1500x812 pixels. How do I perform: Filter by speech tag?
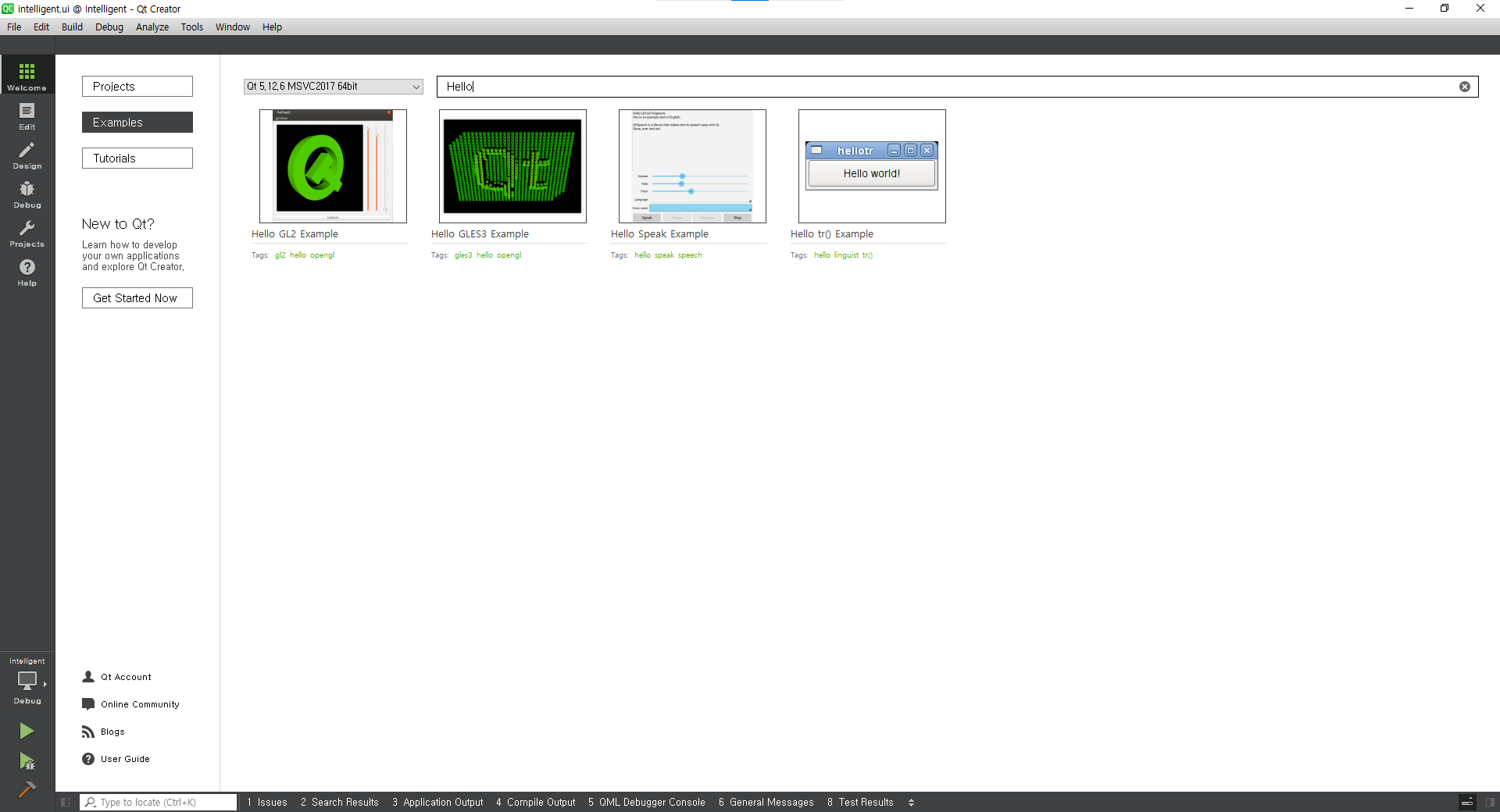coord(690,255)
